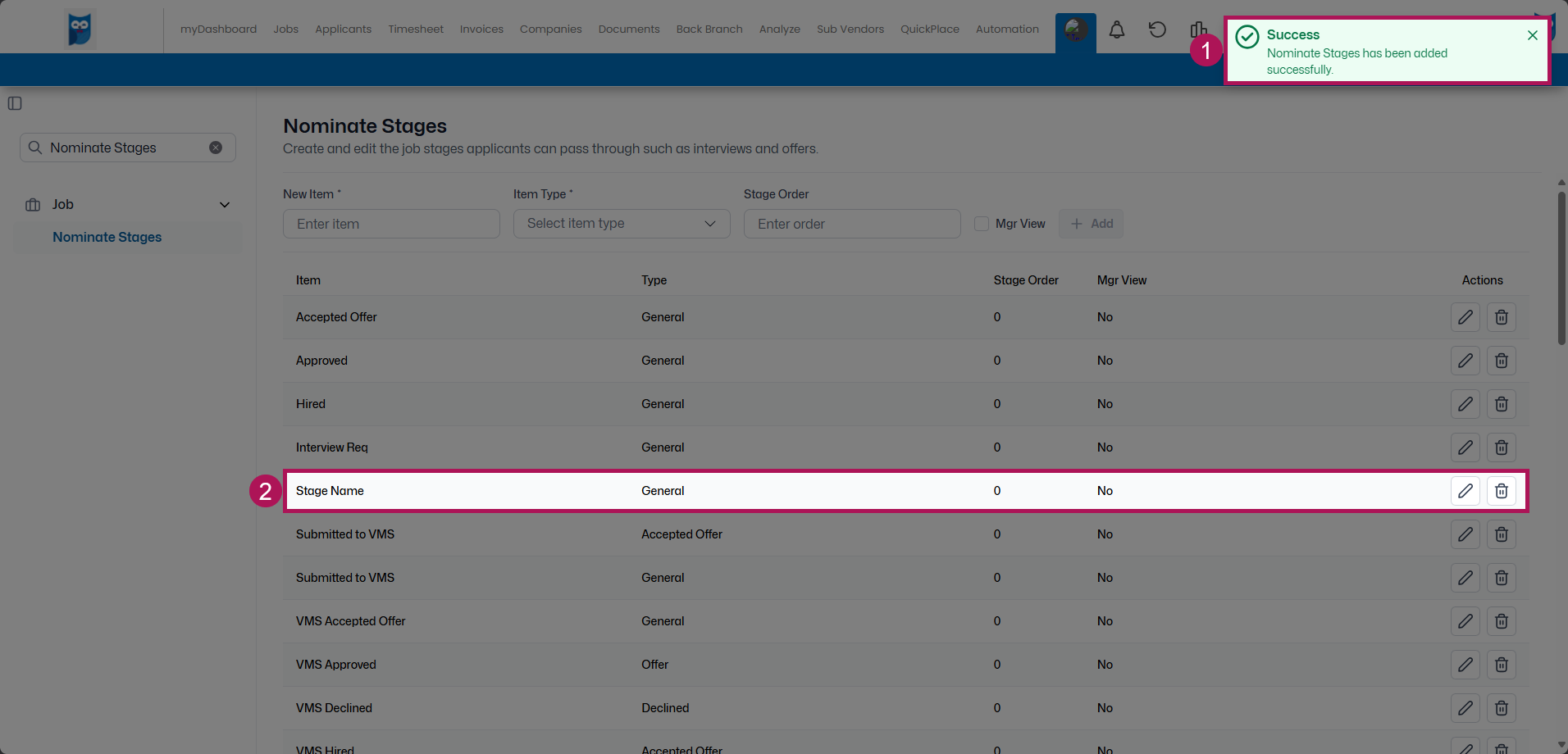The height and width of the screenshot is (754, 1568).
Task: Open the Documents menu
Action: tap(629, 30)
